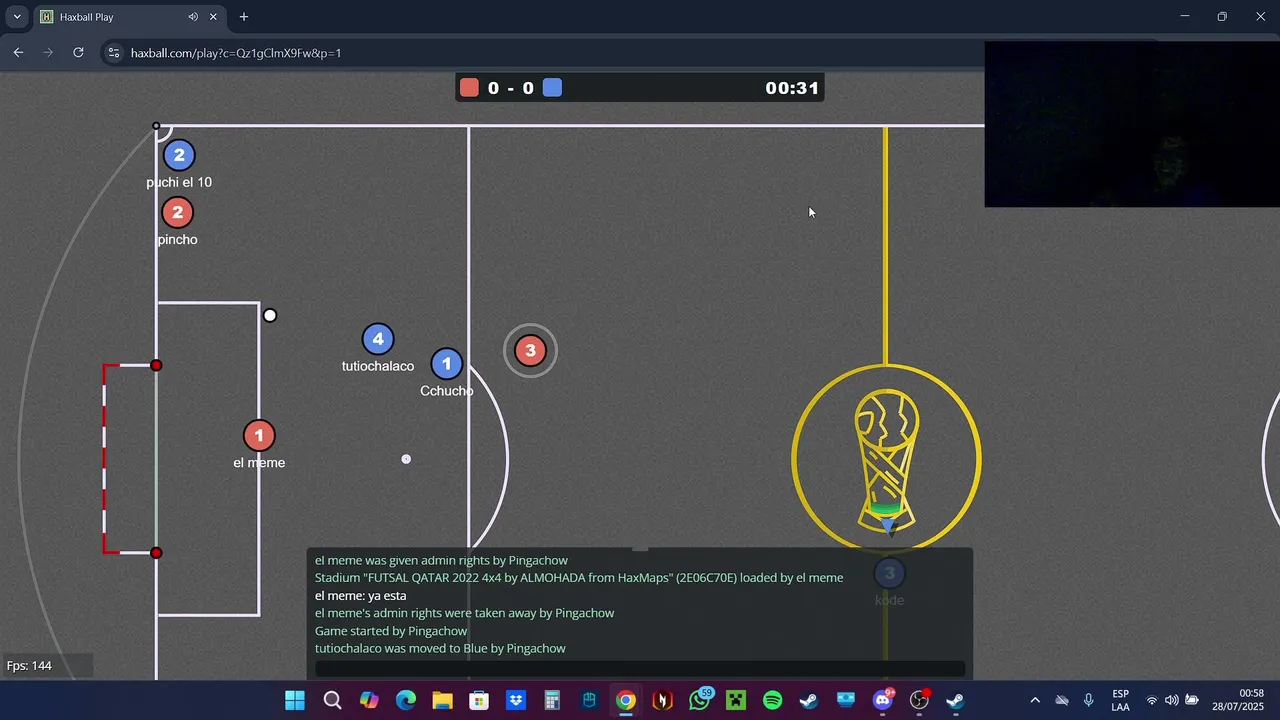1280x720 pixels.
Task: Click blue player 2 puchi el 10
Action: (179, 155)
